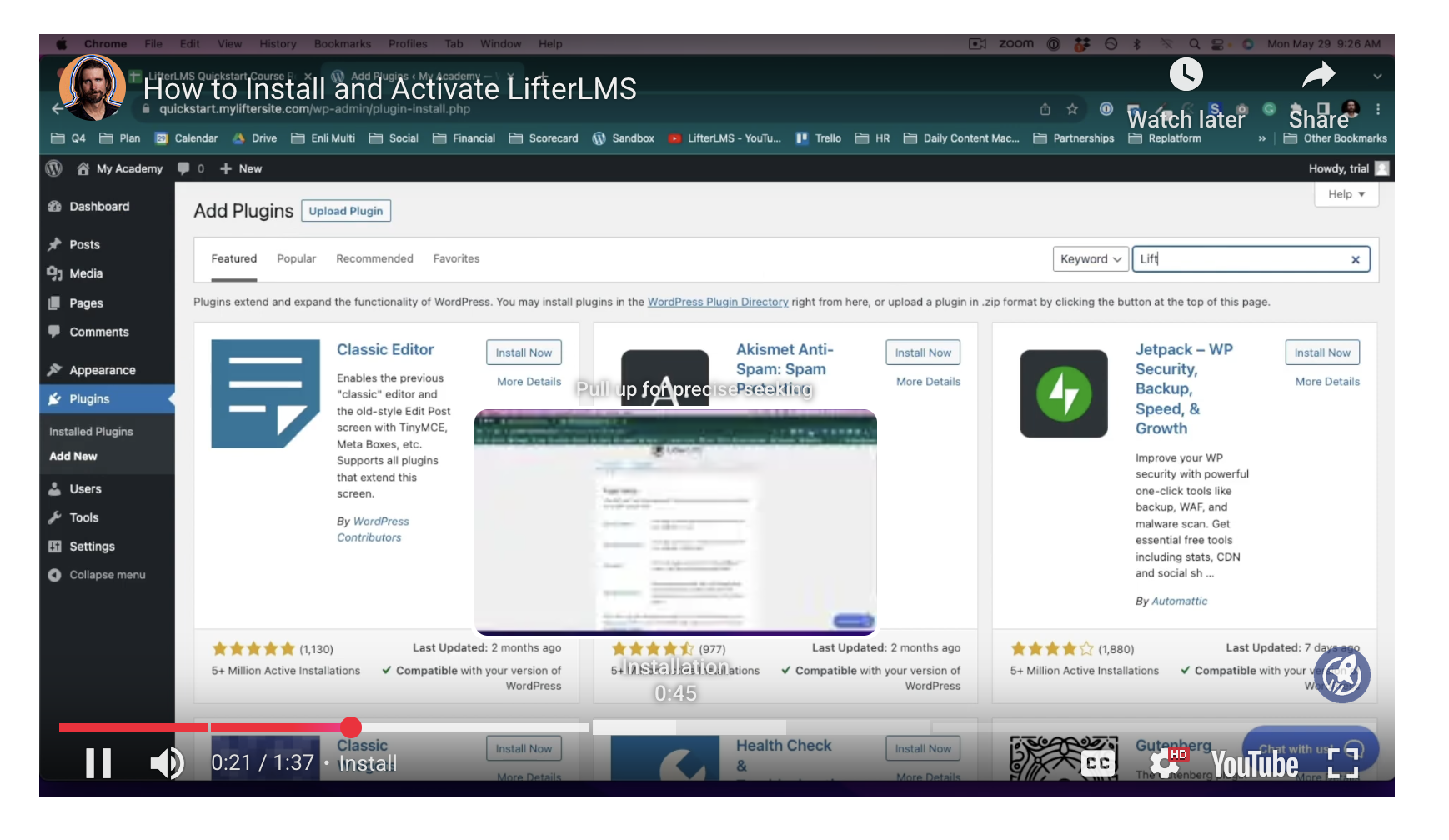Click Install Now for Classic Editor
Viewport: 1449px width, 840px height.
point(524,352)
